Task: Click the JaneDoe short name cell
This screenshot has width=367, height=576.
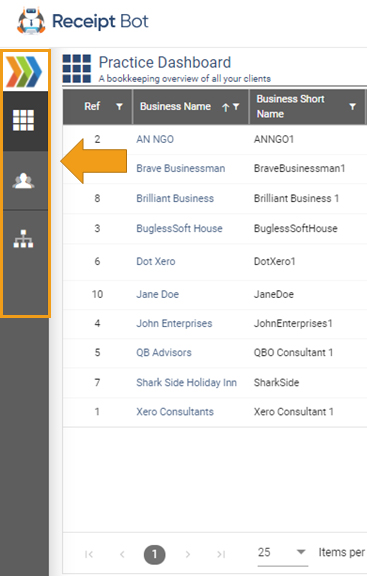Action: tap(274, 294)
